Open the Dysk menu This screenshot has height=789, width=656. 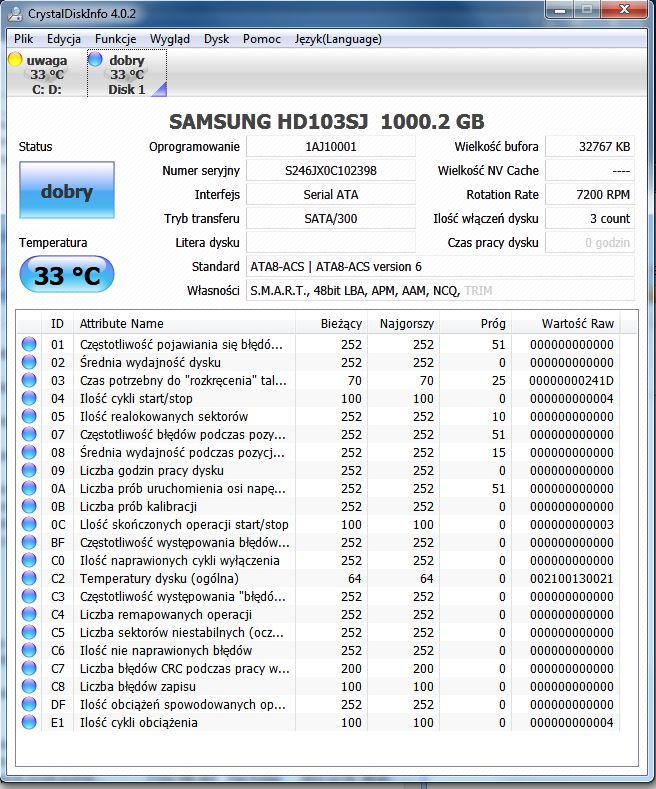pos(216,39)
